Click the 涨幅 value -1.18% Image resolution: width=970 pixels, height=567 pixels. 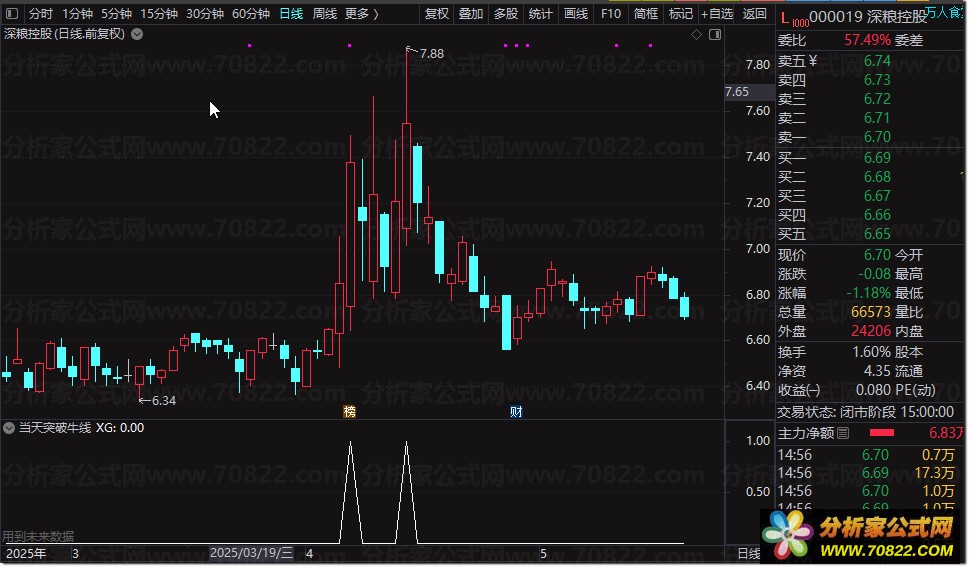tap(869, 293)
